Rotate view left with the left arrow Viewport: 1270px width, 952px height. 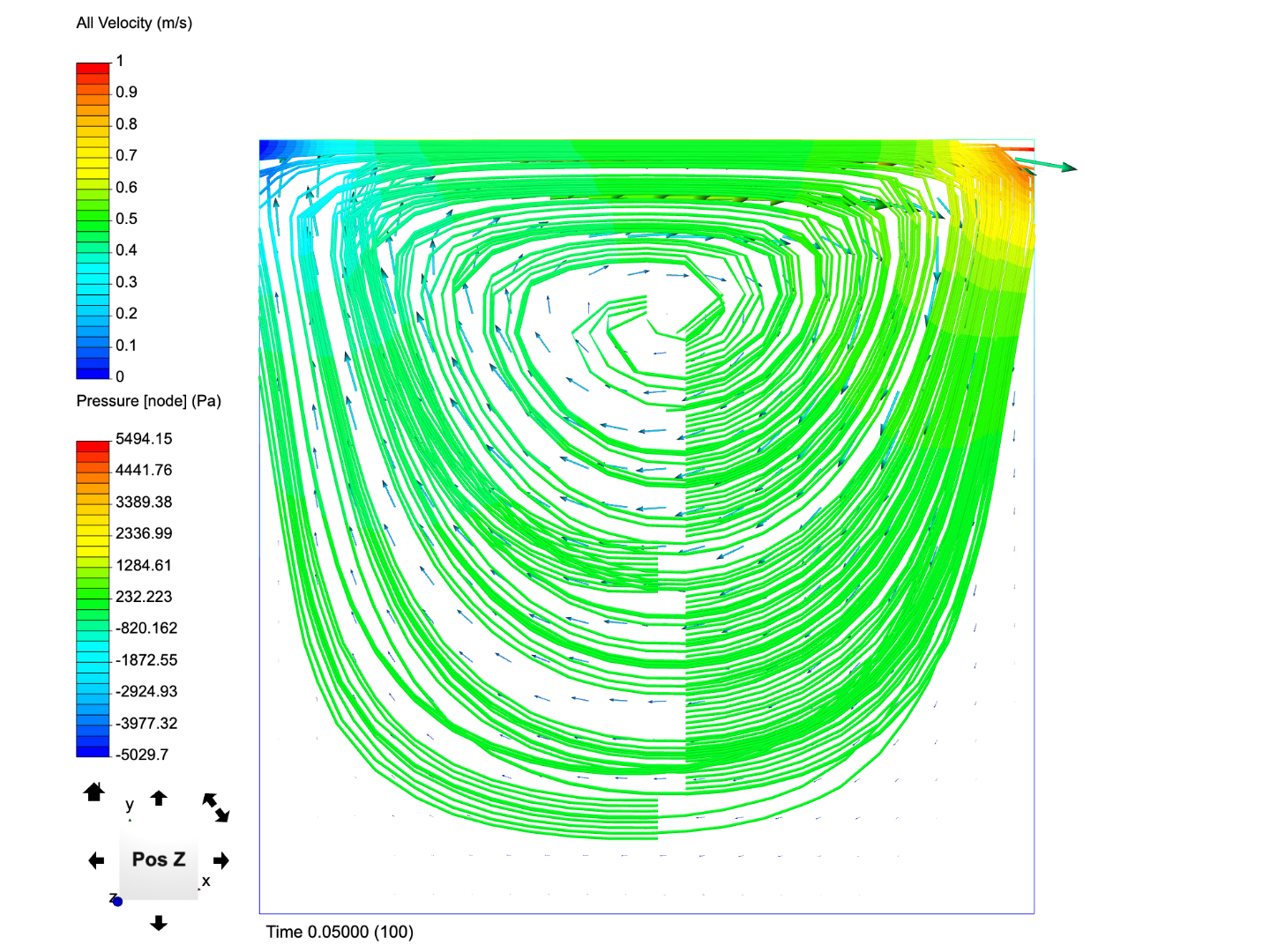[x=96, y=860]
